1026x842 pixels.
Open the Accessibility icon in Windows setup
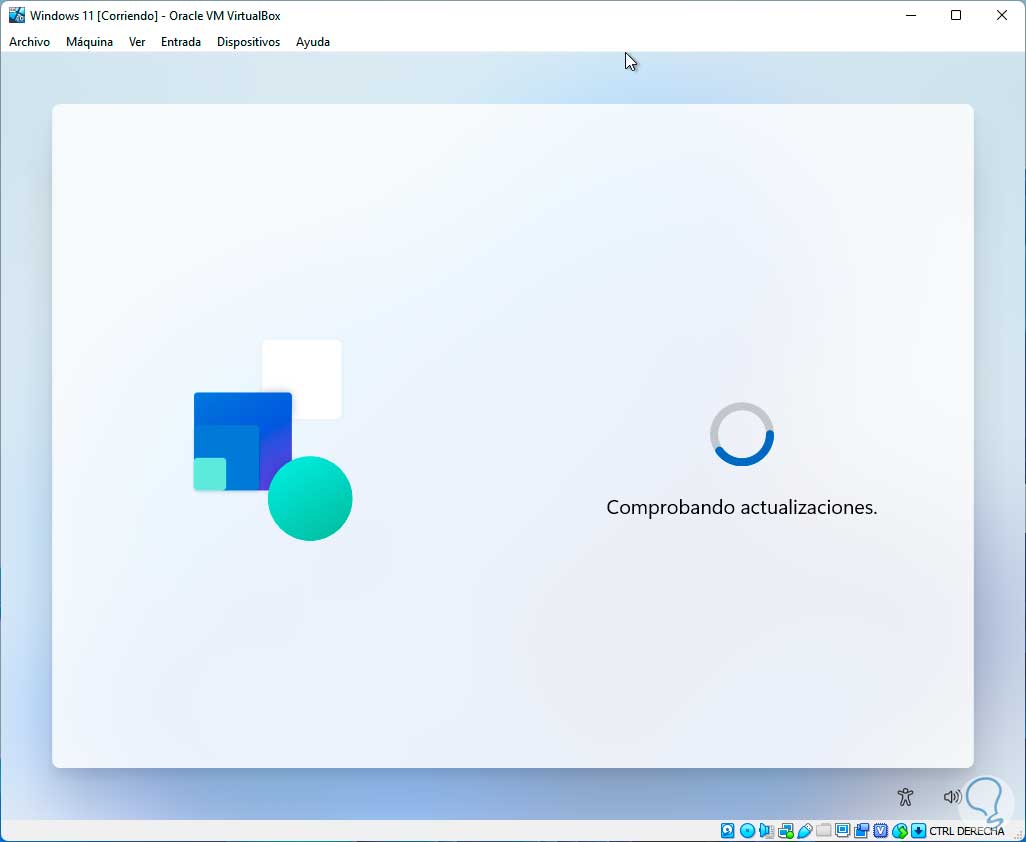click(905, 796)
